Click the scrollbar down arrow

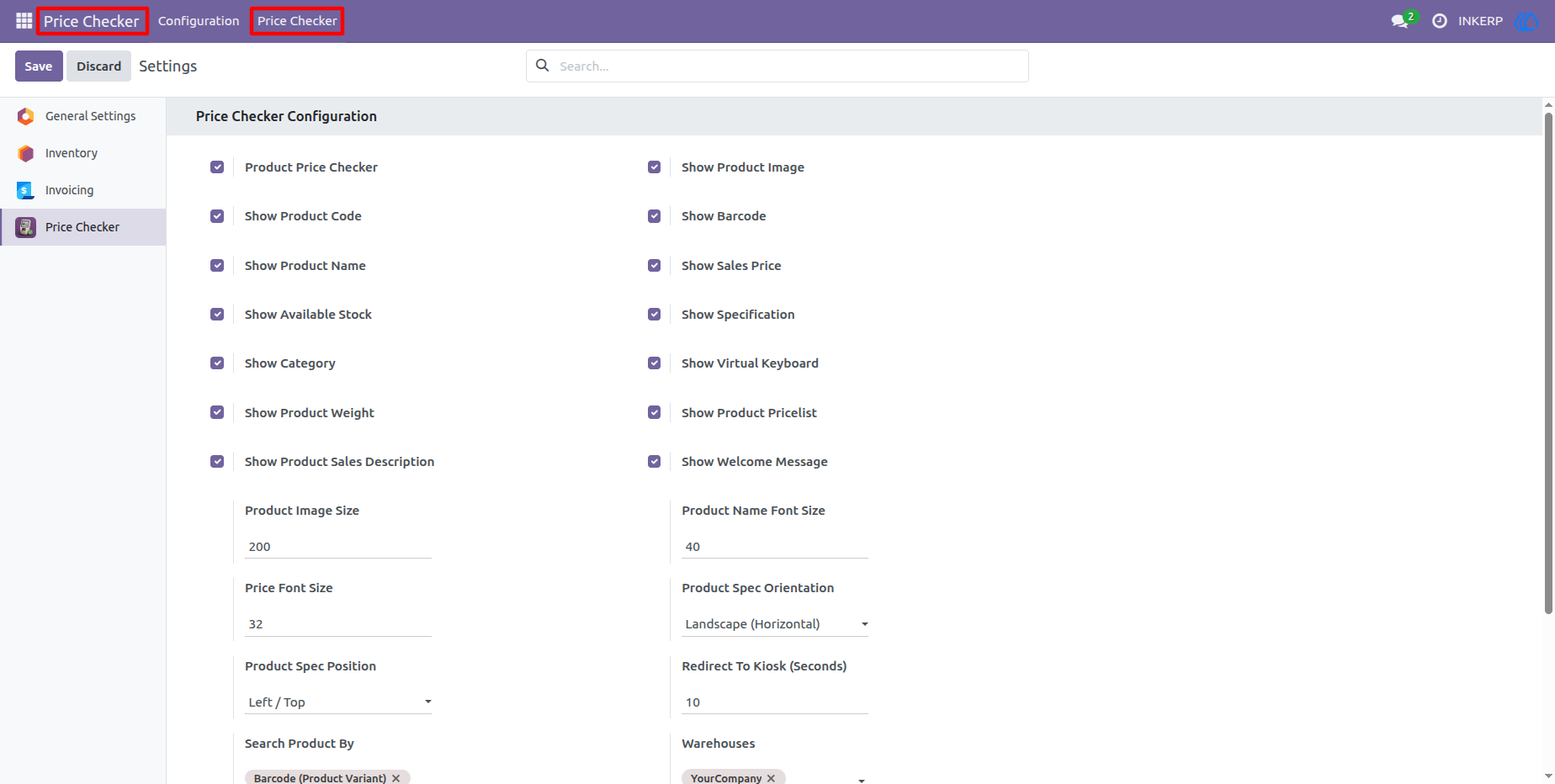pyautogui.click(x=1548, y=776)
